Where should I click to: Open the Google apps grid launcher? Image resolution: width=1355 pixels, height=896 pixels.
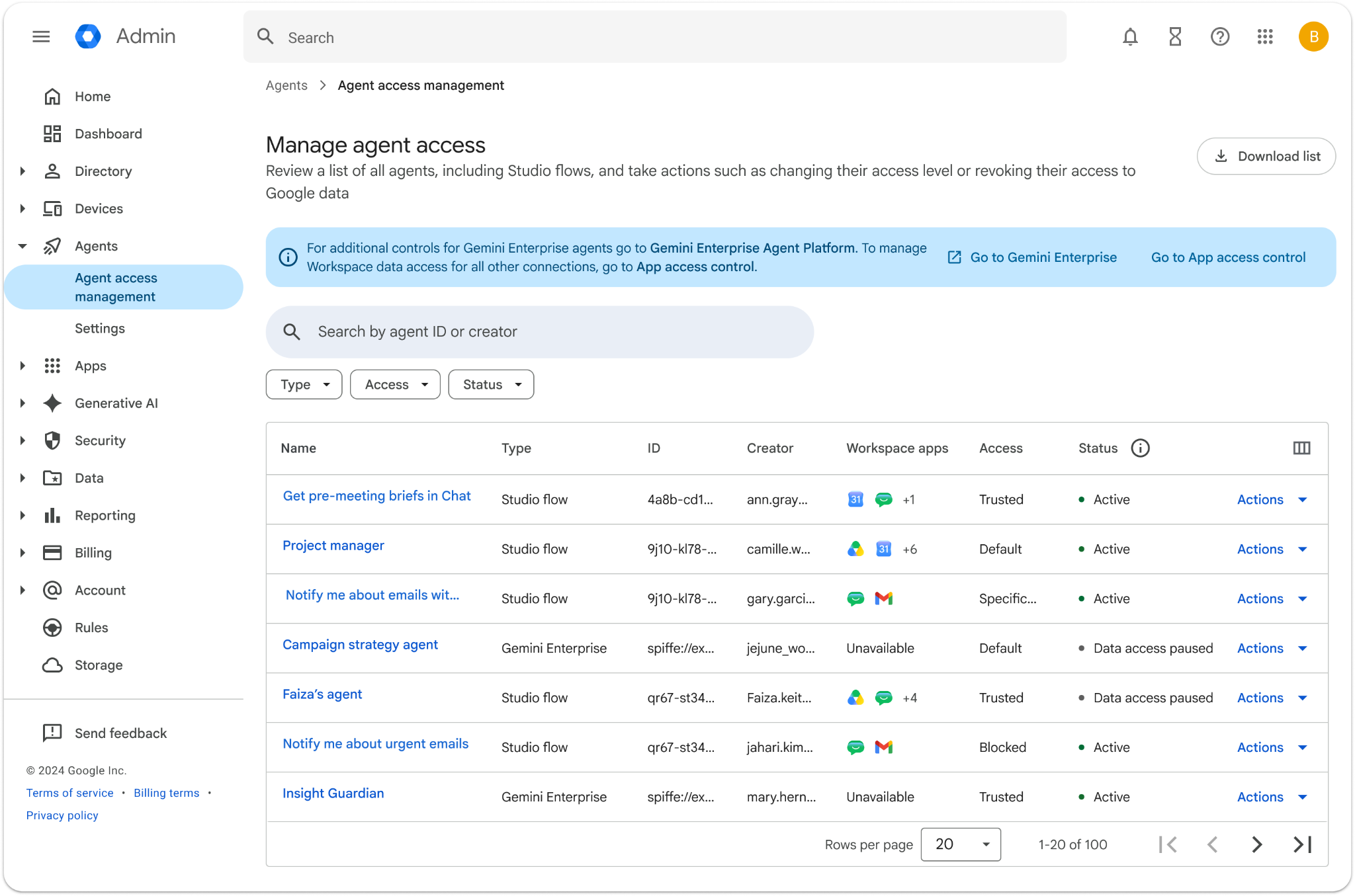1265,37
